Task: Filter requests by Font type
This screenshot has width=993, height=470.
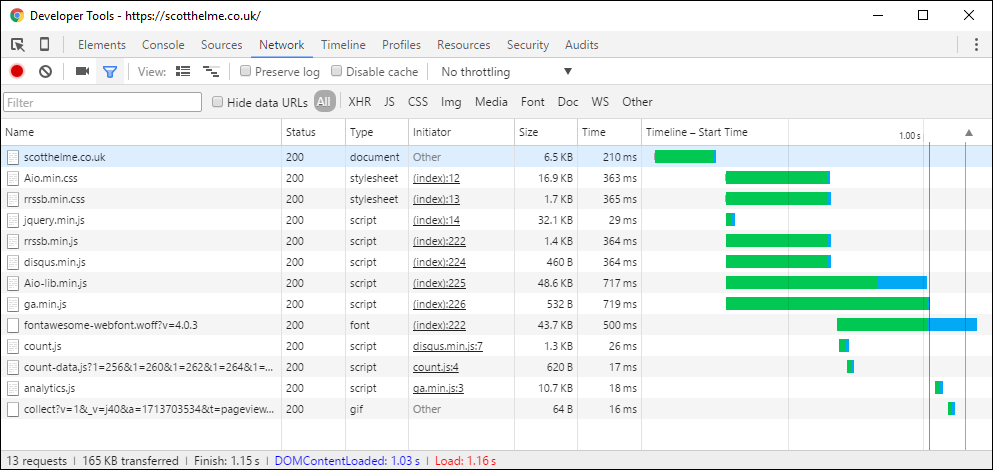Action: (x=533, y=102)
